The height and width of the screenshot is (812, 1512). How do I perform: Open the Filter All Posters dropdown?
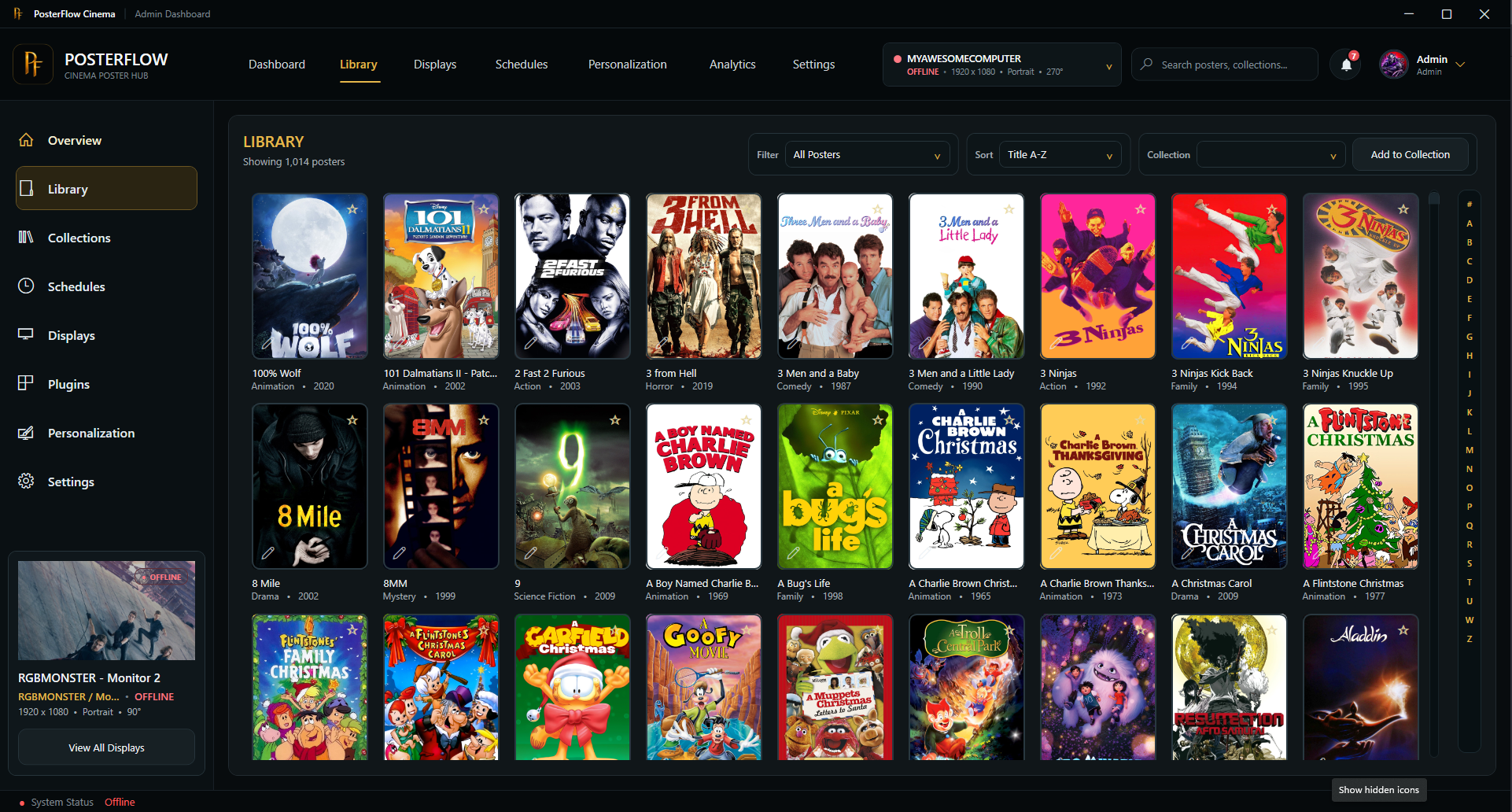[x=867, y=155]
